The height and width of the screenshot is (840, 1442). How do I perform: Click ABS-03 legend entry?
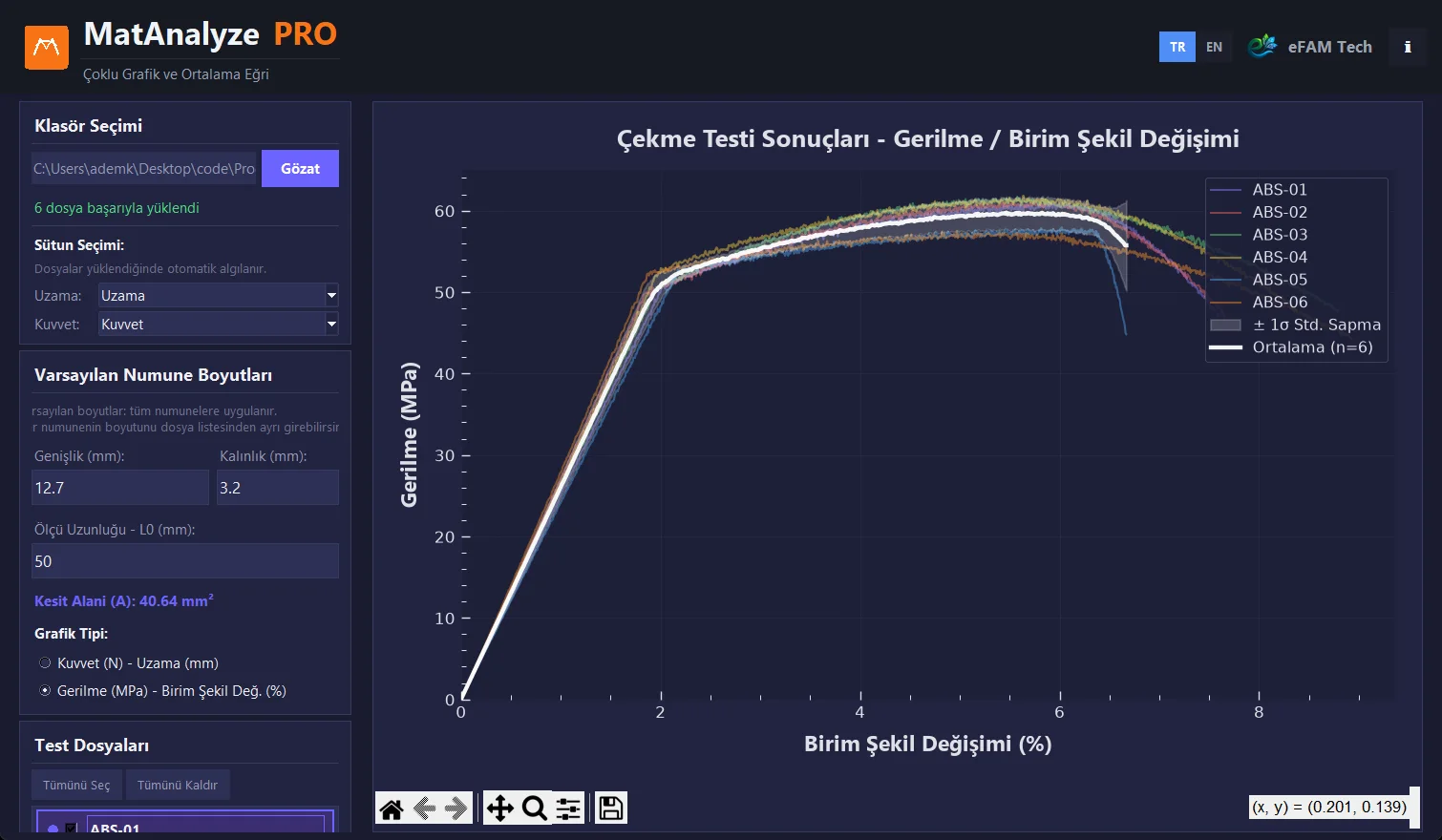click(x=1259, y=234)
